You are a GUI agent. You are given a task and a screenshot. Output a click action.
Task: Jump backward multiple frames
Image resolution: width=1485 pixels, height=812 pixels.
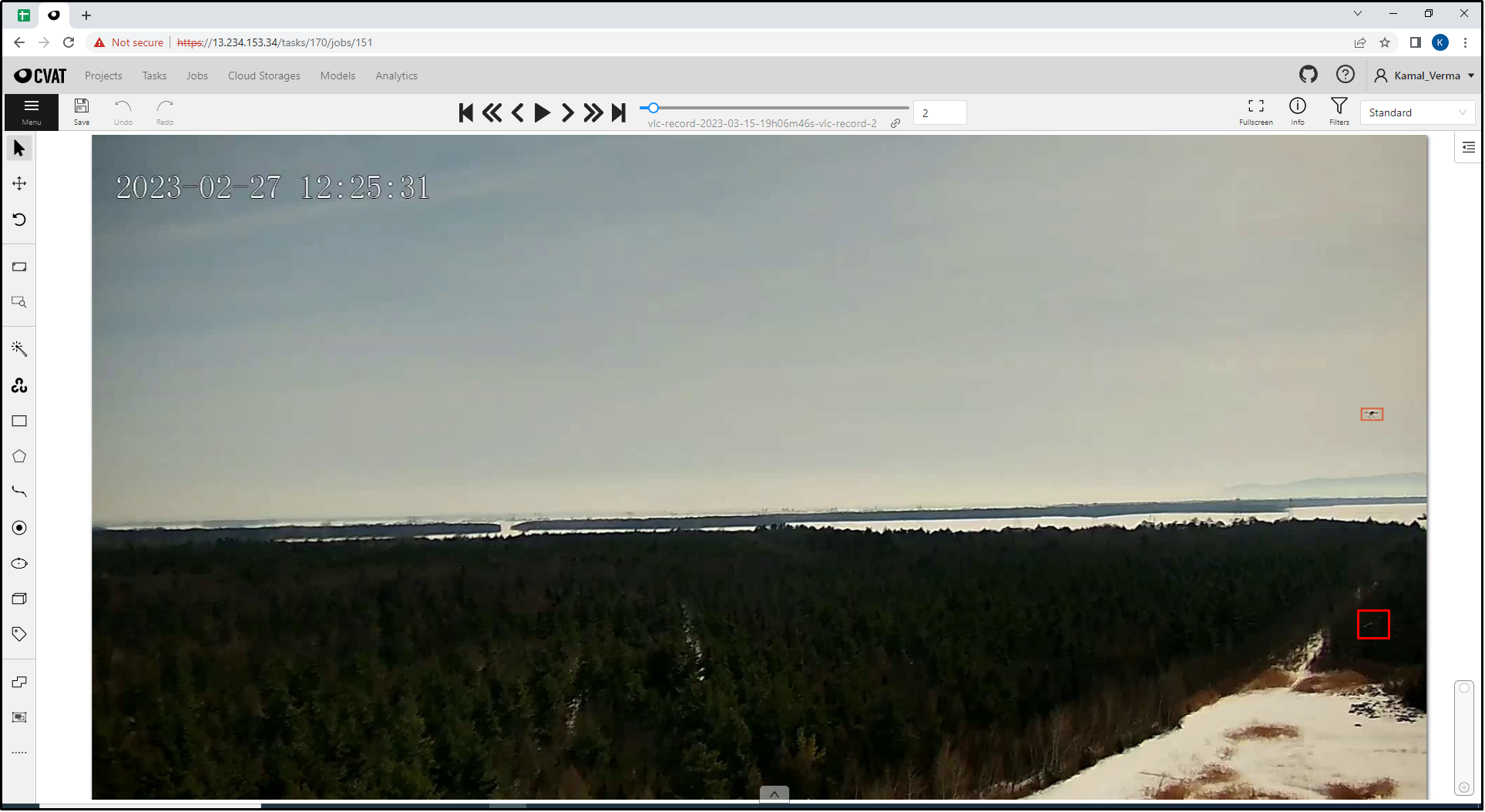click(x=492, y=113)
